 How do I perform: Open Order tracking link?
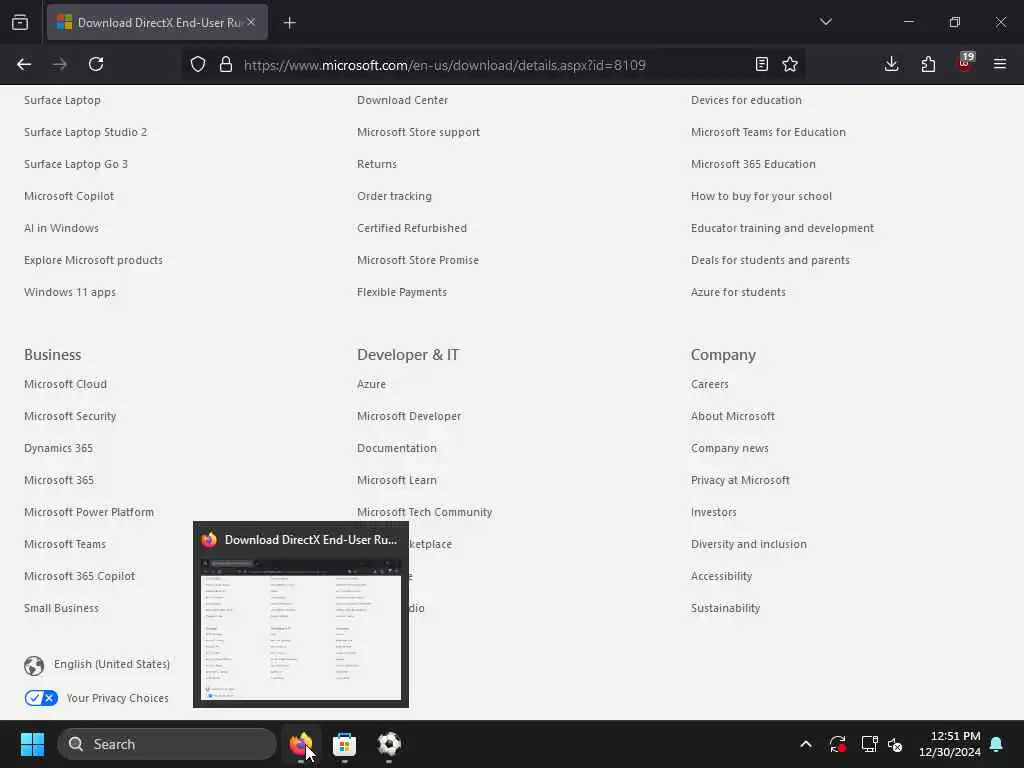coord(394,196)
